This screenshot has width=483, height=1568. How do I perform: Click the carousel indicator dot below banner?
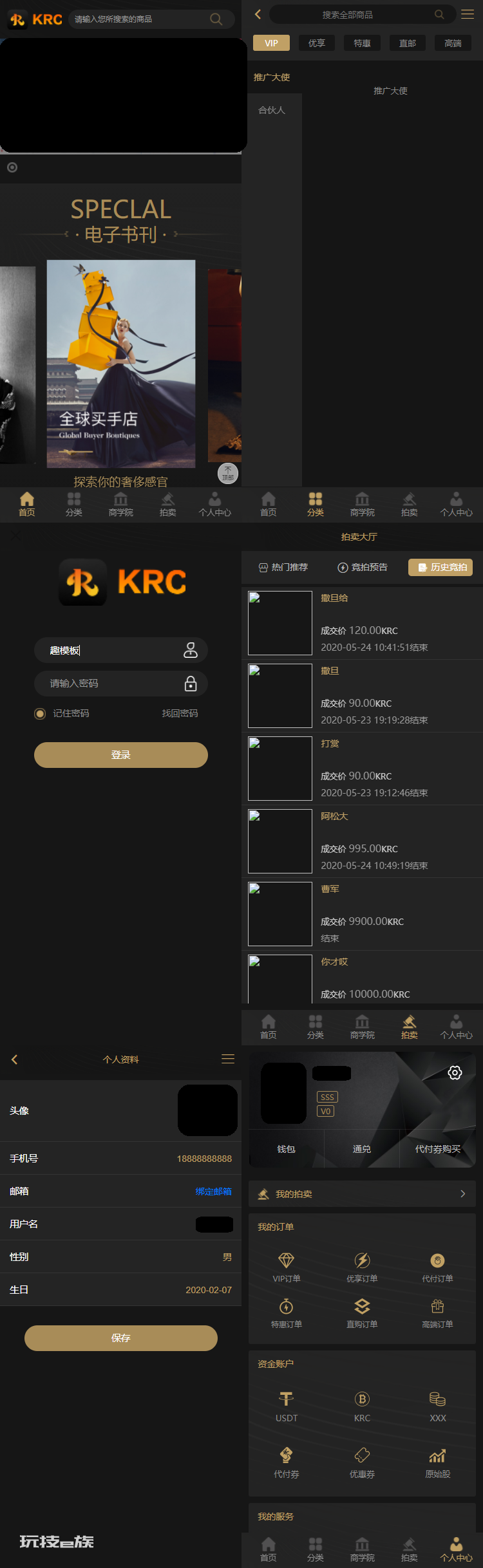point(12,167)
